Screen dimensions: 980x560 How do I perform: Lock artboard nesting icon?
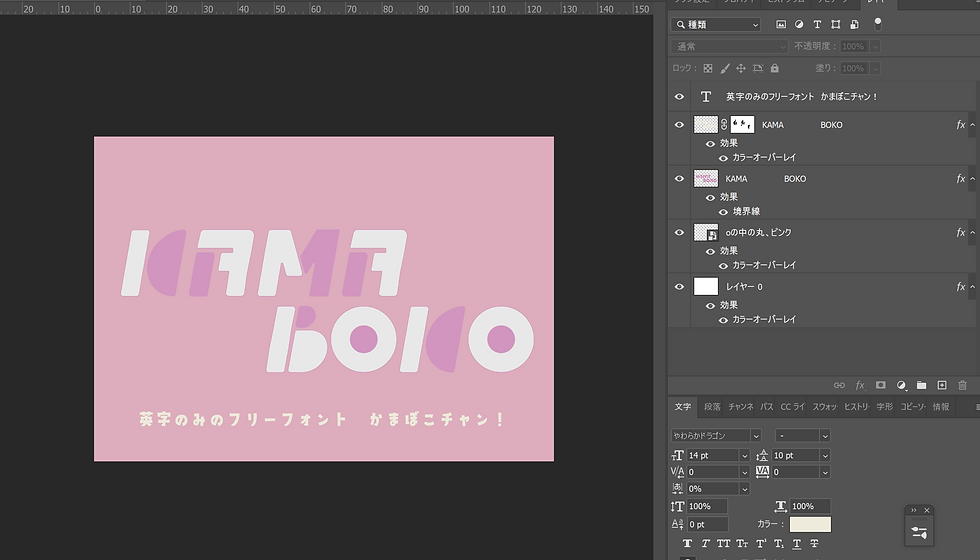click(758, 68)
